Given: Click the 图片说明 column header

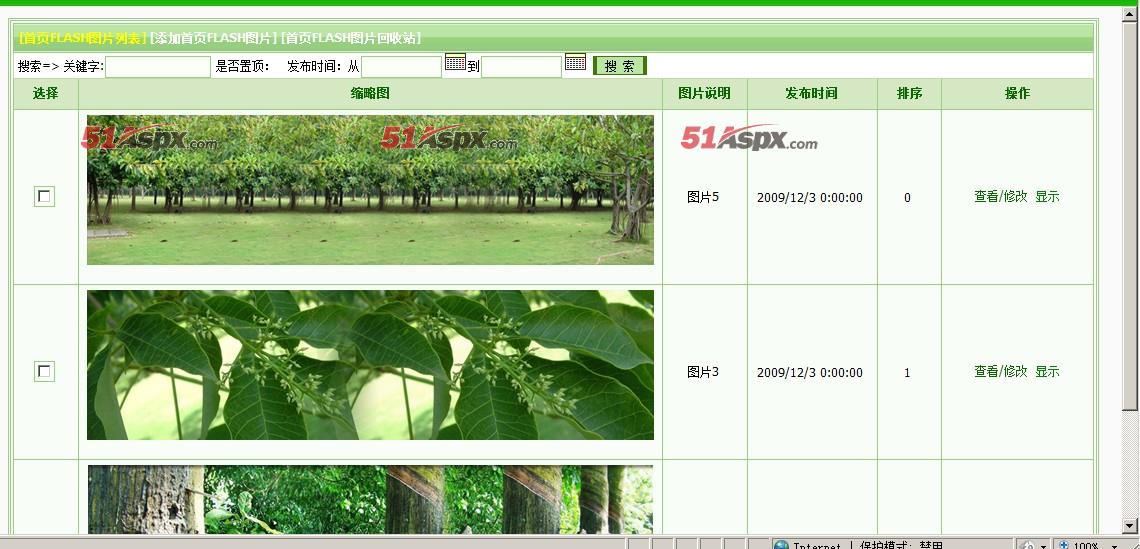Looking at the screenshot, I should click(705, 94).
